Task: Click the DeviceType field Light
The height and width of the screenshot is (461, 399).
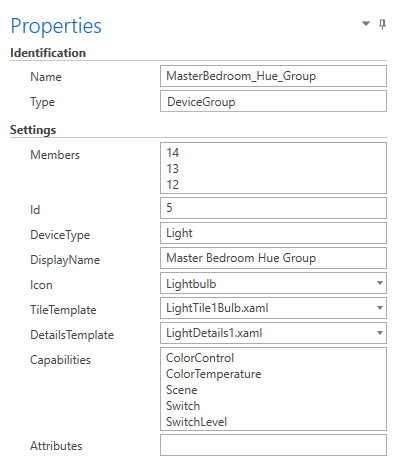Action: [x=273, y=233]
